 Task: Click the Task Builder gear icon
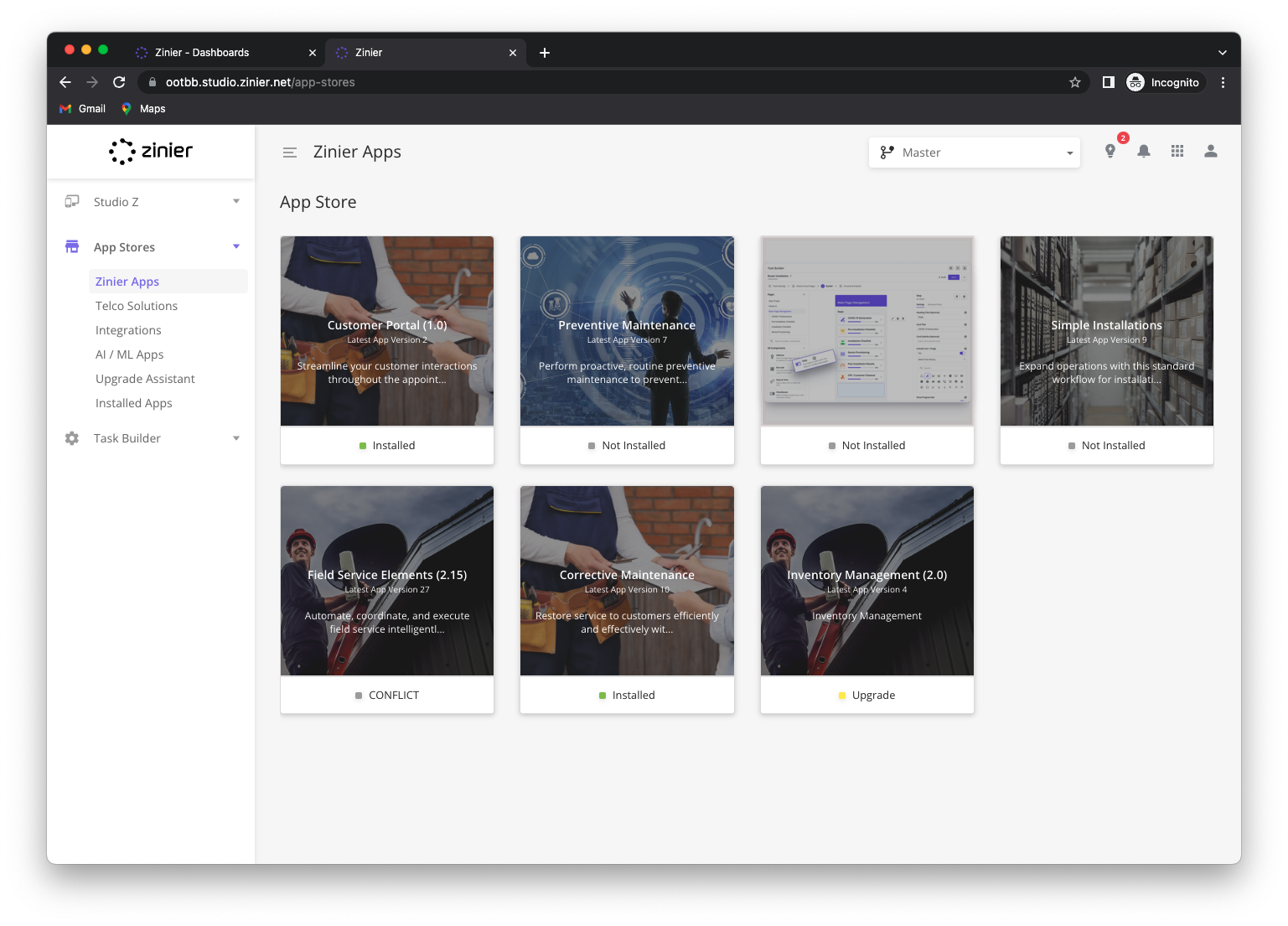(72, 437)
